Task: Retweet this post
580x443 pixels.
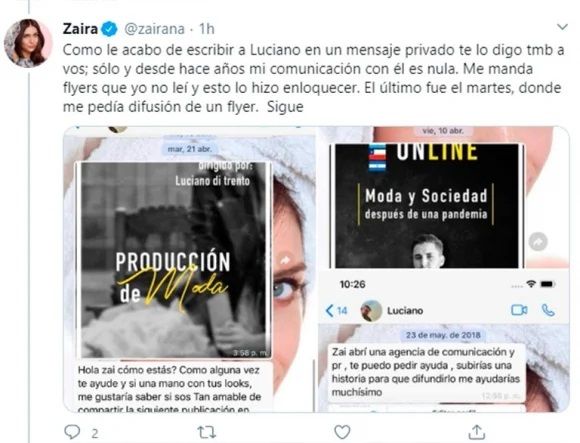Action: [x=206, y=432]
